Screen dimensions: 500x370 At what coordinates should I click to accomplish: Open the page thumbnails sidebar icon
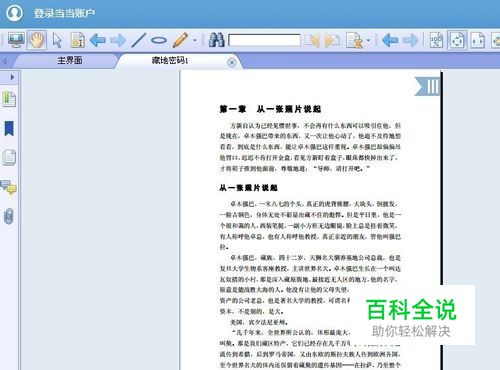coord(9,158)
